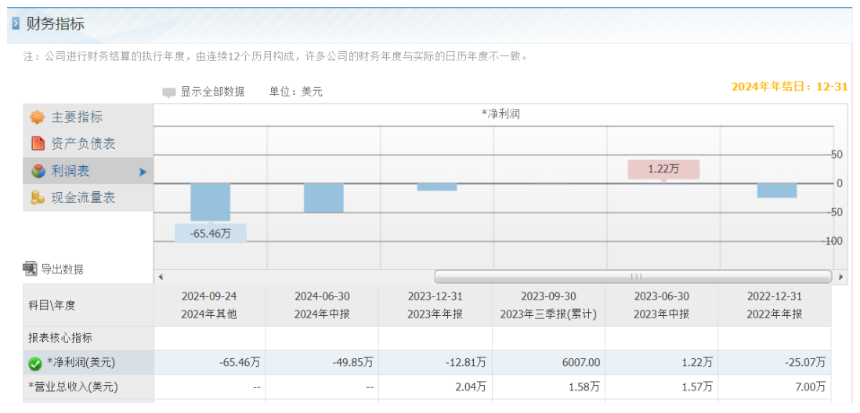This screenshot has width=860, height=413.
Task: Click the blue arrow next to 利润表
Action: (x=143, y=172)
